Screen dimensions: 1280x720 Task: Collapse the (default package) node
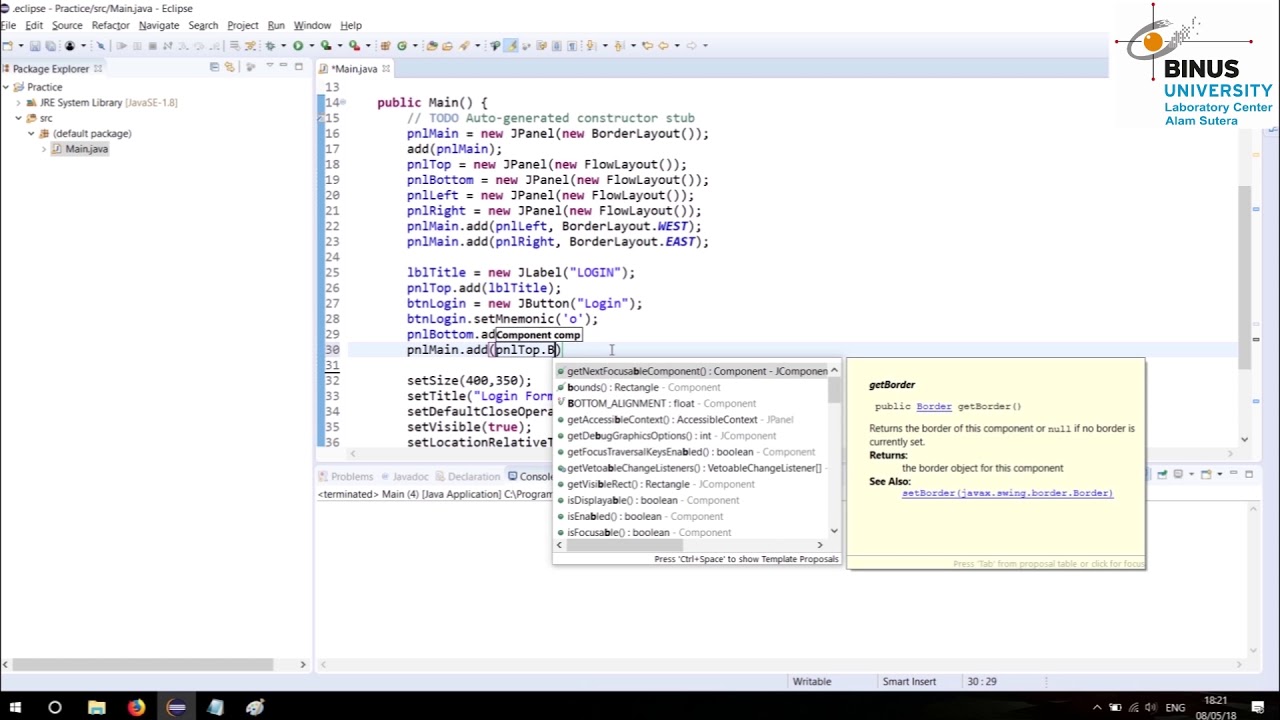(x=31, y=133)
